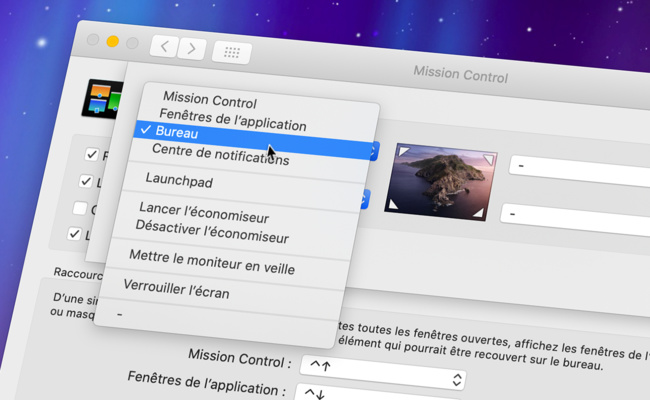The image size is (650, 400).
Task: Toggle the first checked option checkbox
Action: [91, 155]
